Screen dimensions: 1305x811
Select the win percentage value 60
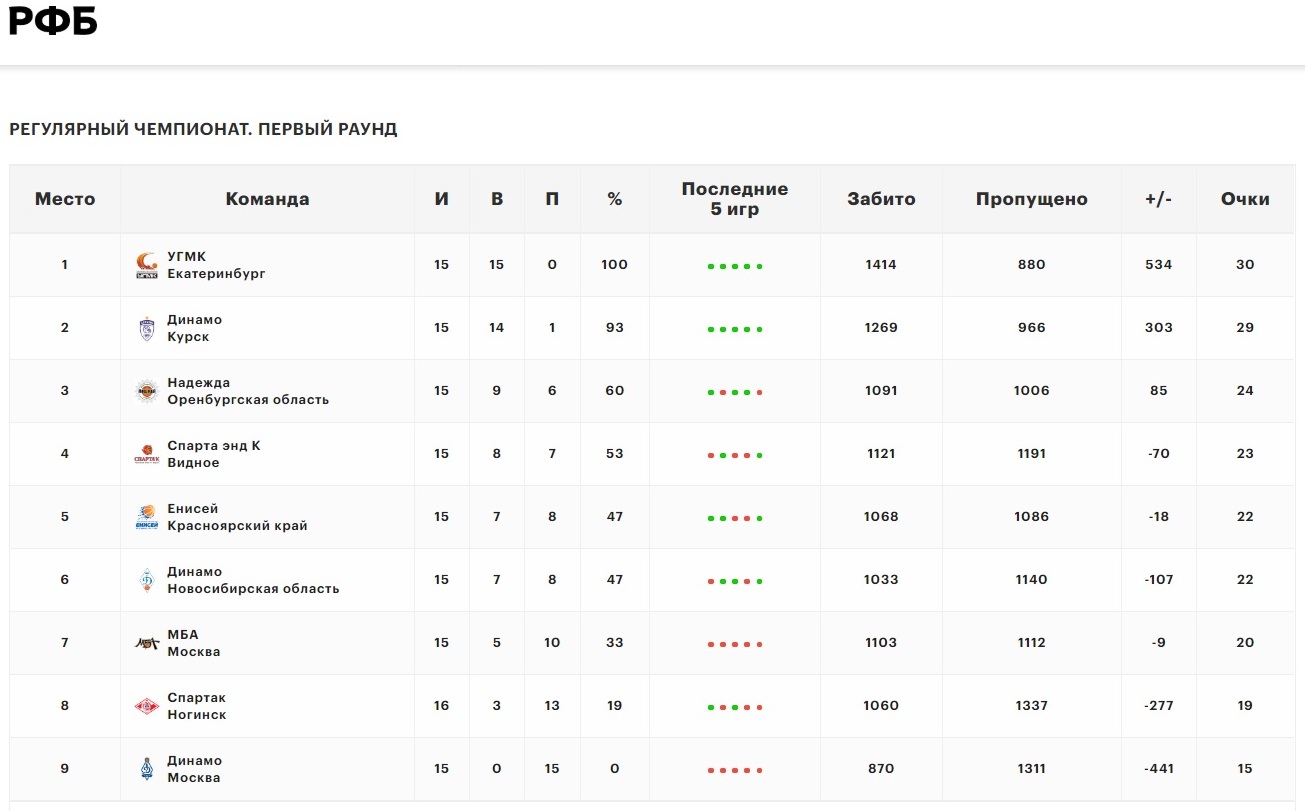point(615,391)
